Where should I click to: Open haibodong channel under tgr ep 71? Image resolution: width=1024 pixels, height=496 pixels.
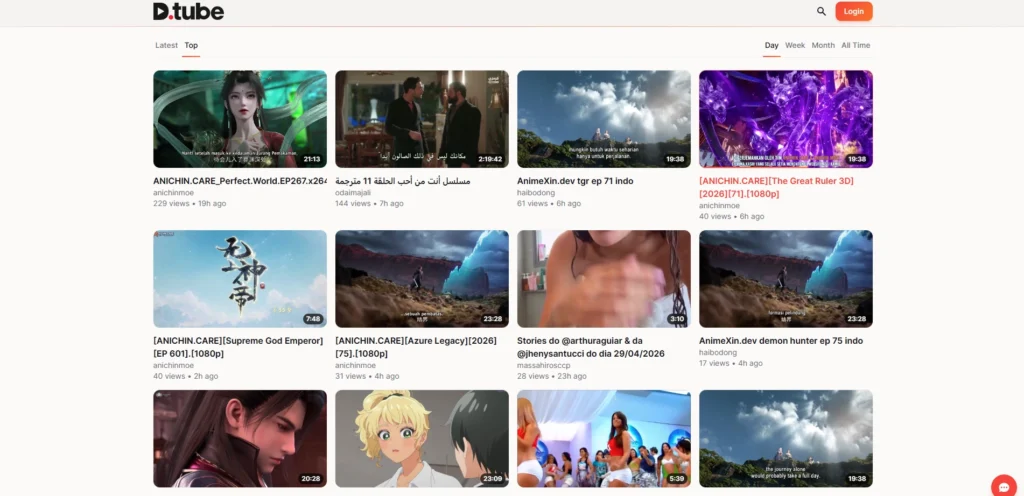[x=536, y=193]
